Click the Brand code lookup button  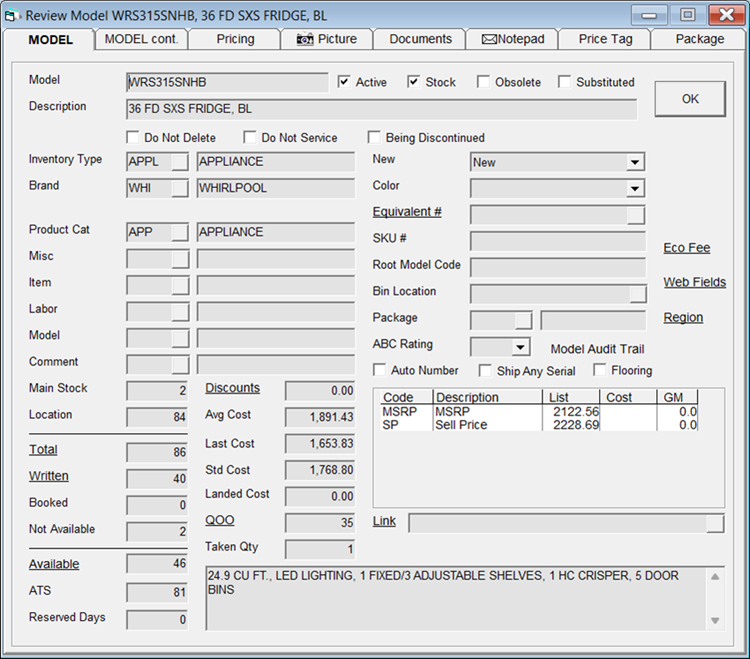(x=179, y=188)
